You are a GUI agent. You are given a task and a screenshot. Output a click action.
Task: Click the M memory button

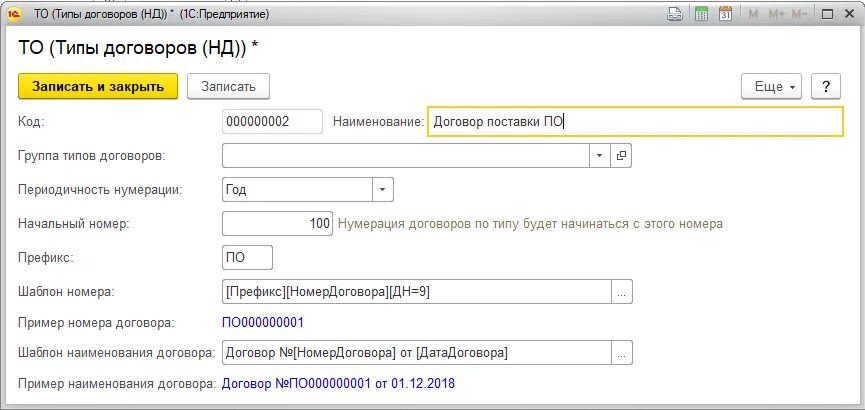(752, 14)
